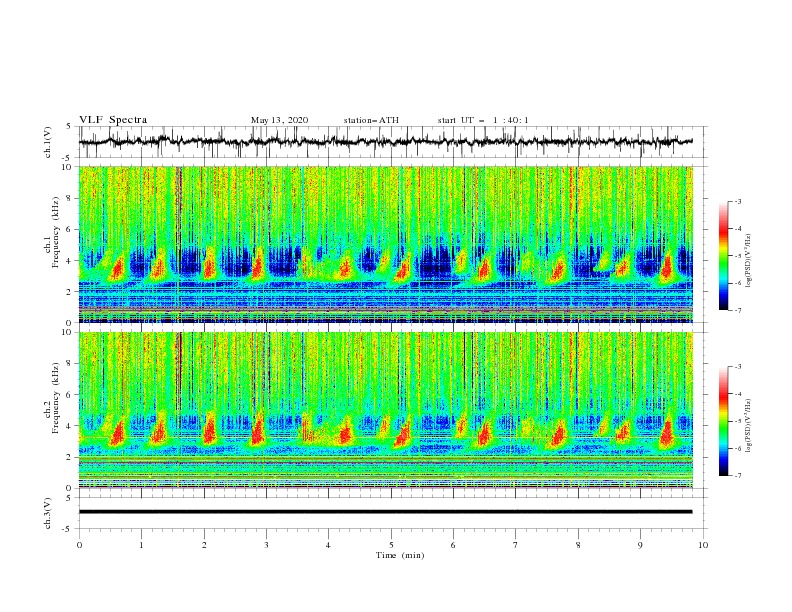Select the date 'May 13, 2020'
The height and width of the screenshot is (612, 792).
click(x=279, y=120)
